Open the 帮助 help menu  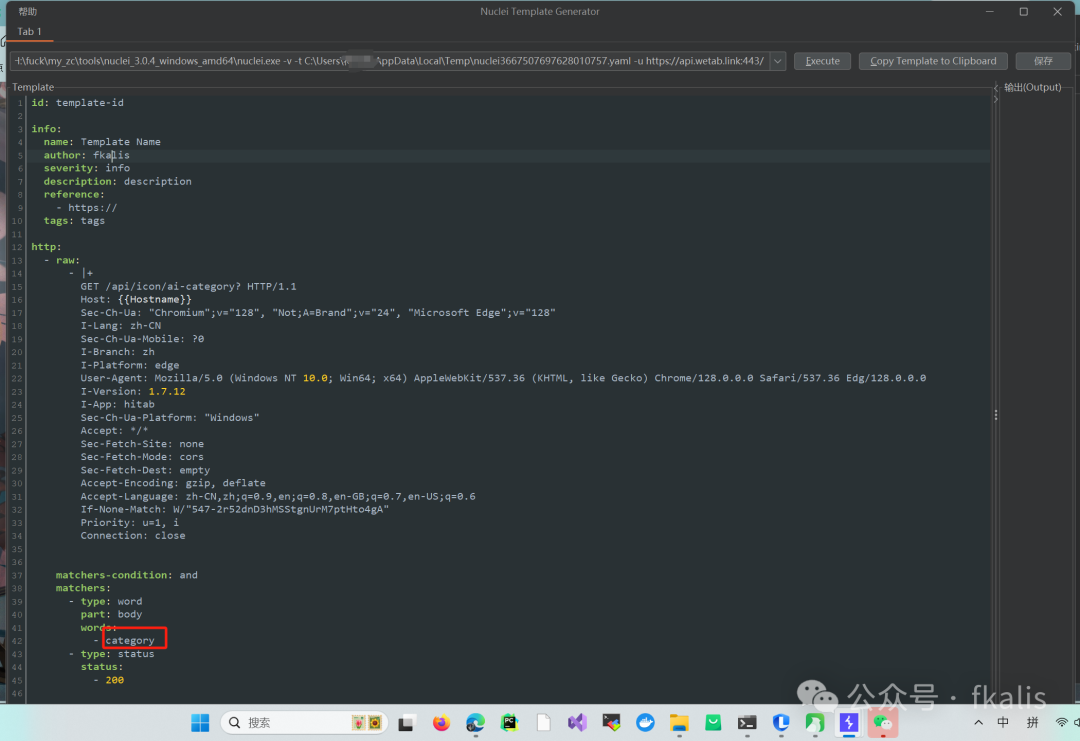(x=28, y=12)
